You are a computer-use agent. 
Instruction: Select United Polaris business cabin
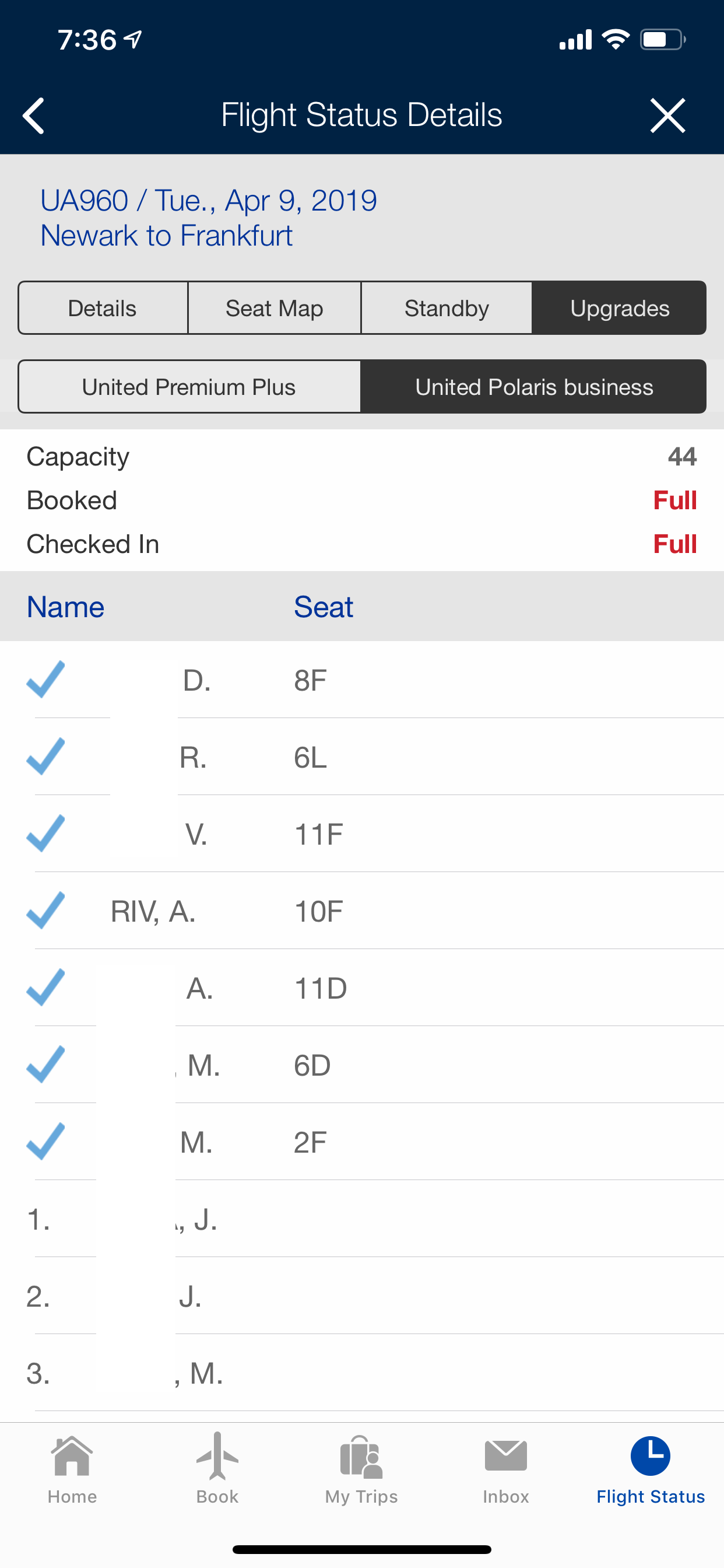[533, 387]
